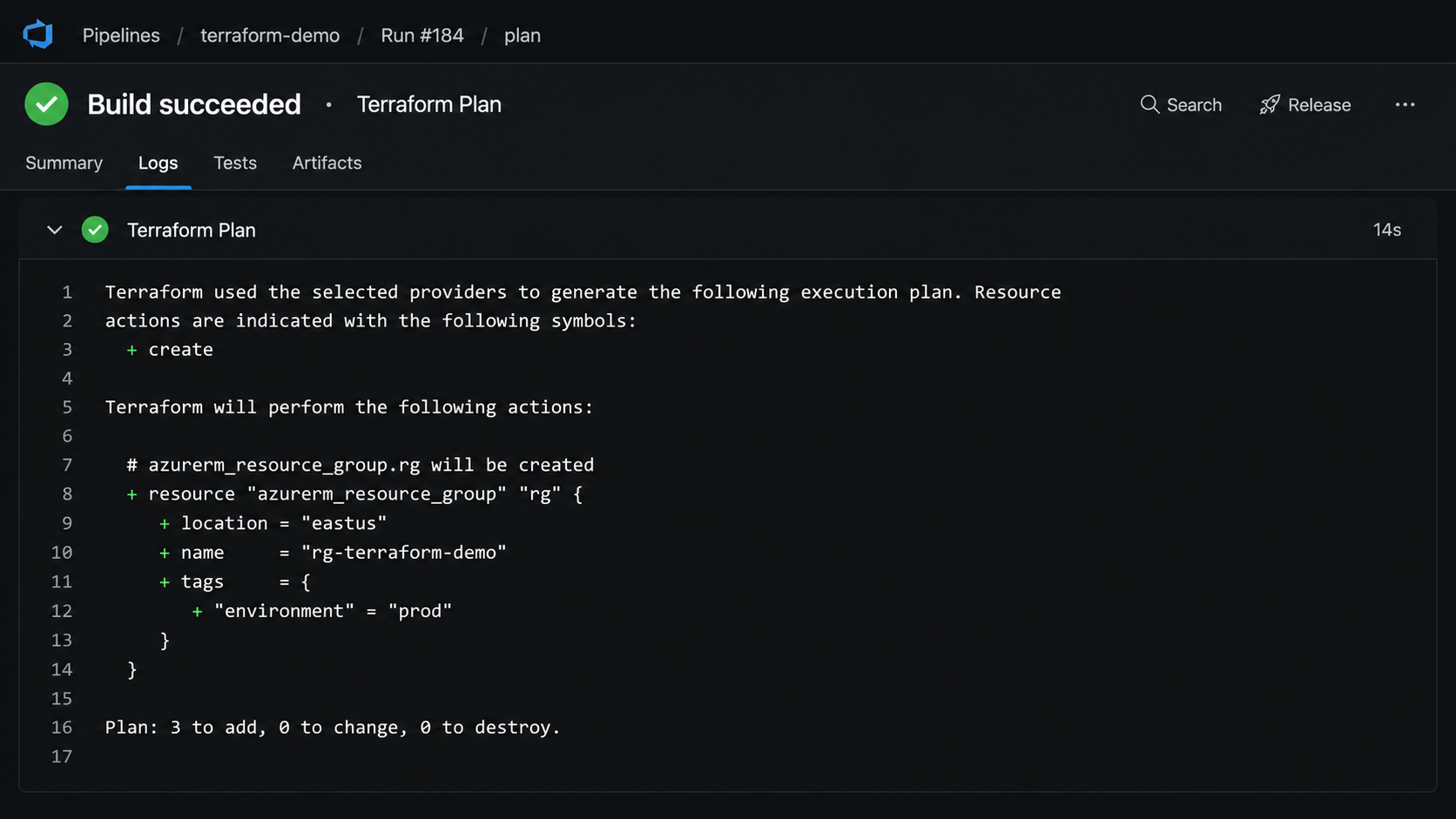Click the 14s step duration

pos(1387,230)
